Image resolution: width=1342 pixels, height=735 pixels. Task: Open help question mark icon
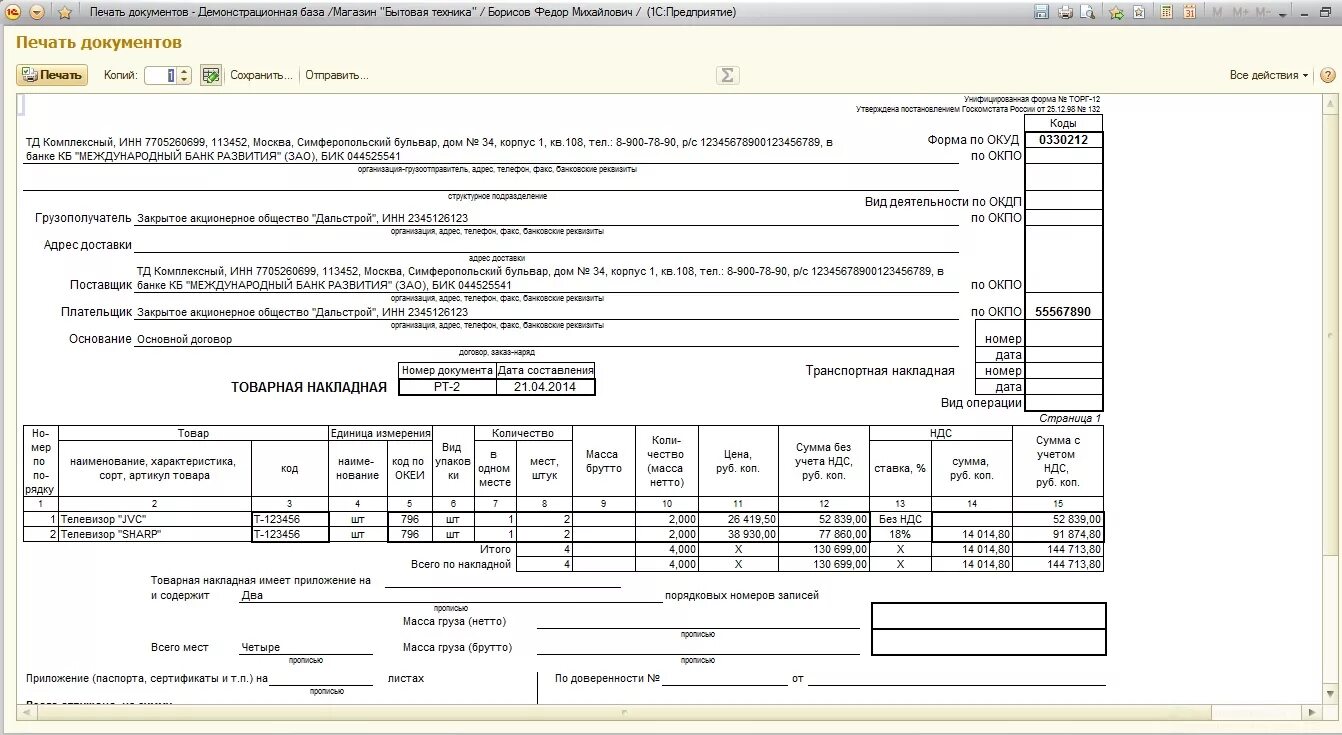click(1328, 75)
